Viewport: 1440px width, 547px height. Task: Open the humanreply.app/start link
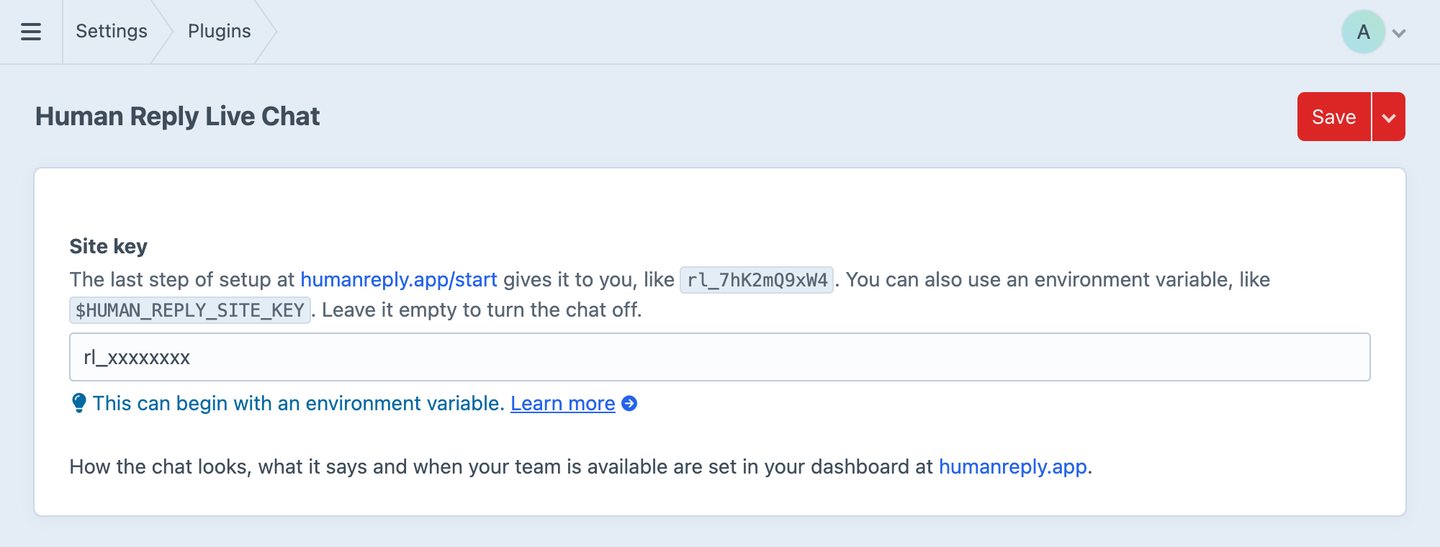tap(399, 280)
